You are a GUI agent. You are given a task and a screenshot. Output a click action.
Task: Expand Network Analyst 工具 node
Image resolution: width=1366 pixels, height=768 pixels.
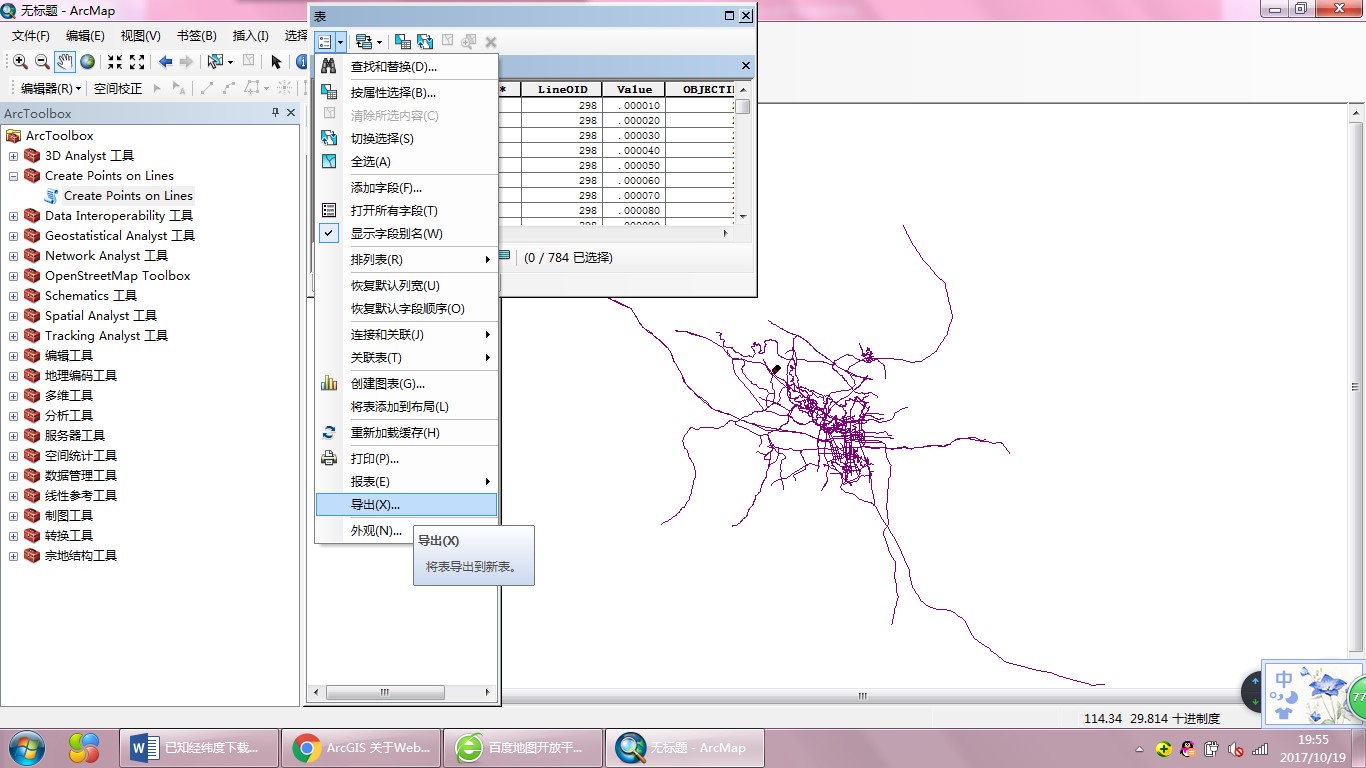13,256
